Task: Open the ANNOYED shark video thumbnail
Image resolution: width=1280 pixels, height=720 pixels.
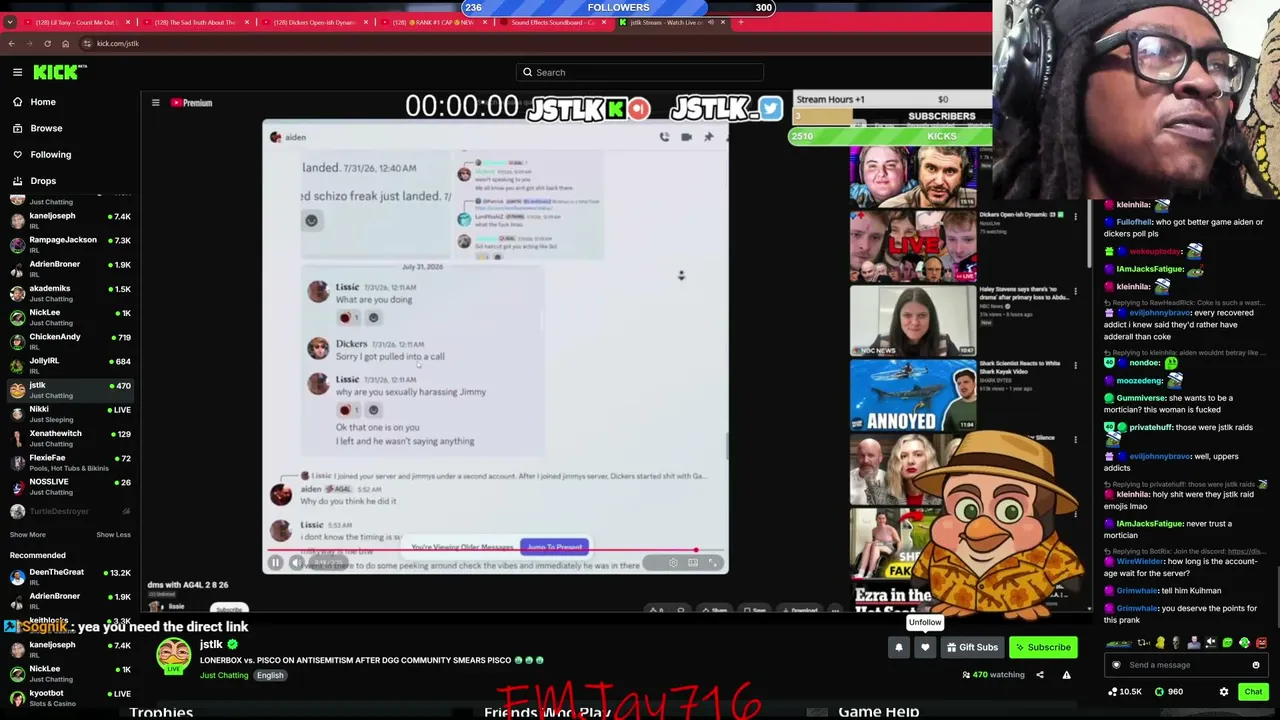Action: 913,396
